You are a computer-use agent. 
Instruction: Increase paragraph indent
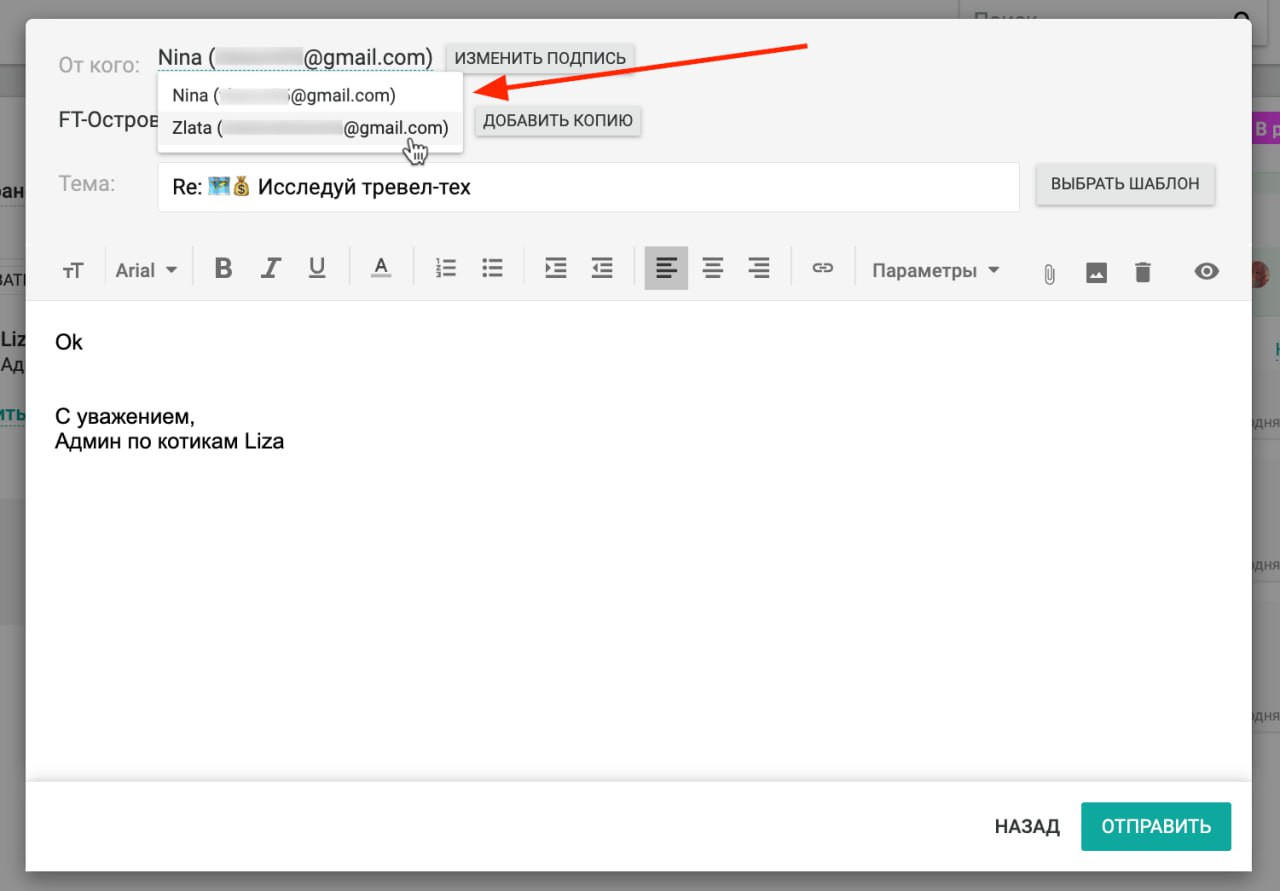[x=555, y=269]
